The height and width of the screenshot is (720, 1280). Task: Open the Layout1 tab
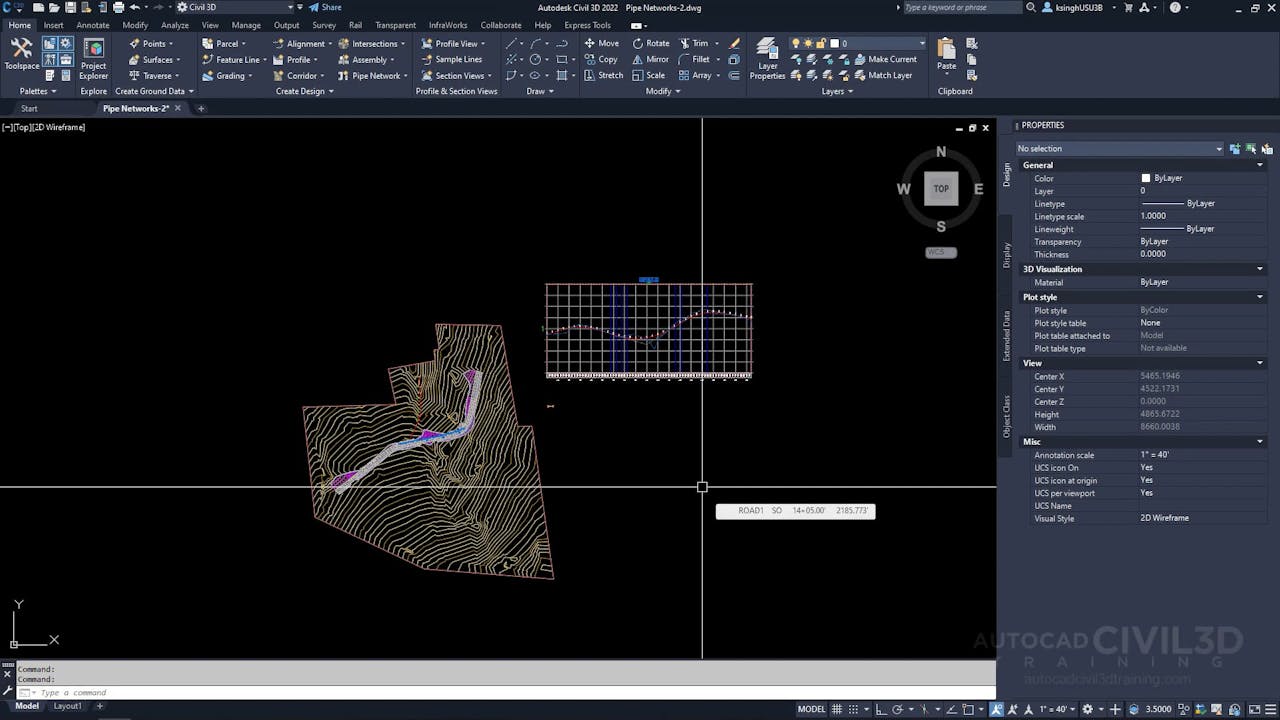(x=67, y=706)
